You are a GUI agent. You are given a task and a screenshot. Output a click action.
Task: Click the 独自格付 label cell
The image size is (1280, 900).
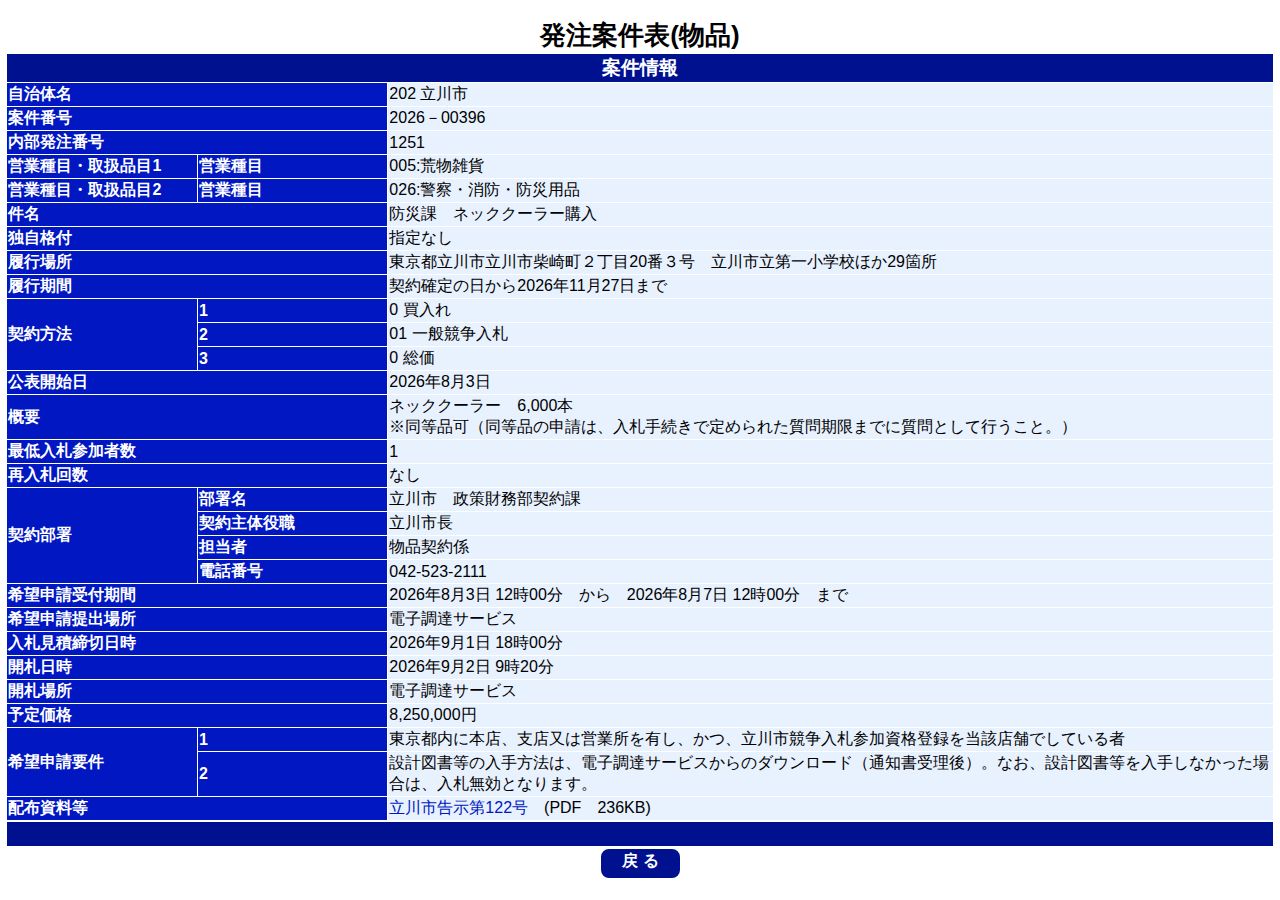tap(197, 238)
